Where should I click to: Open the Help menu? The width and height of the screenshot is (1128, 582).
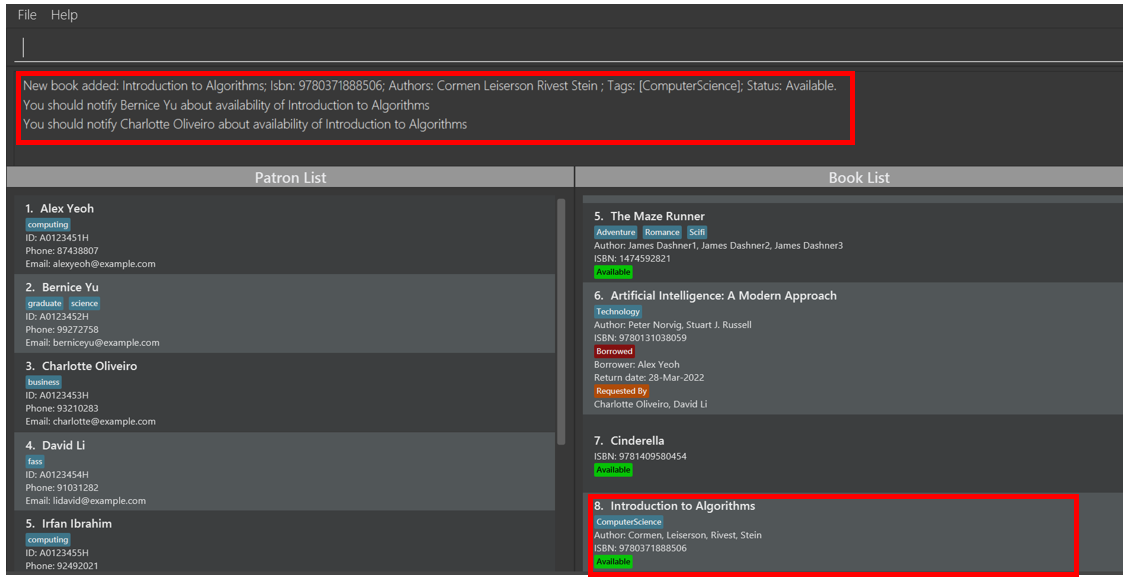coord(64,15)
